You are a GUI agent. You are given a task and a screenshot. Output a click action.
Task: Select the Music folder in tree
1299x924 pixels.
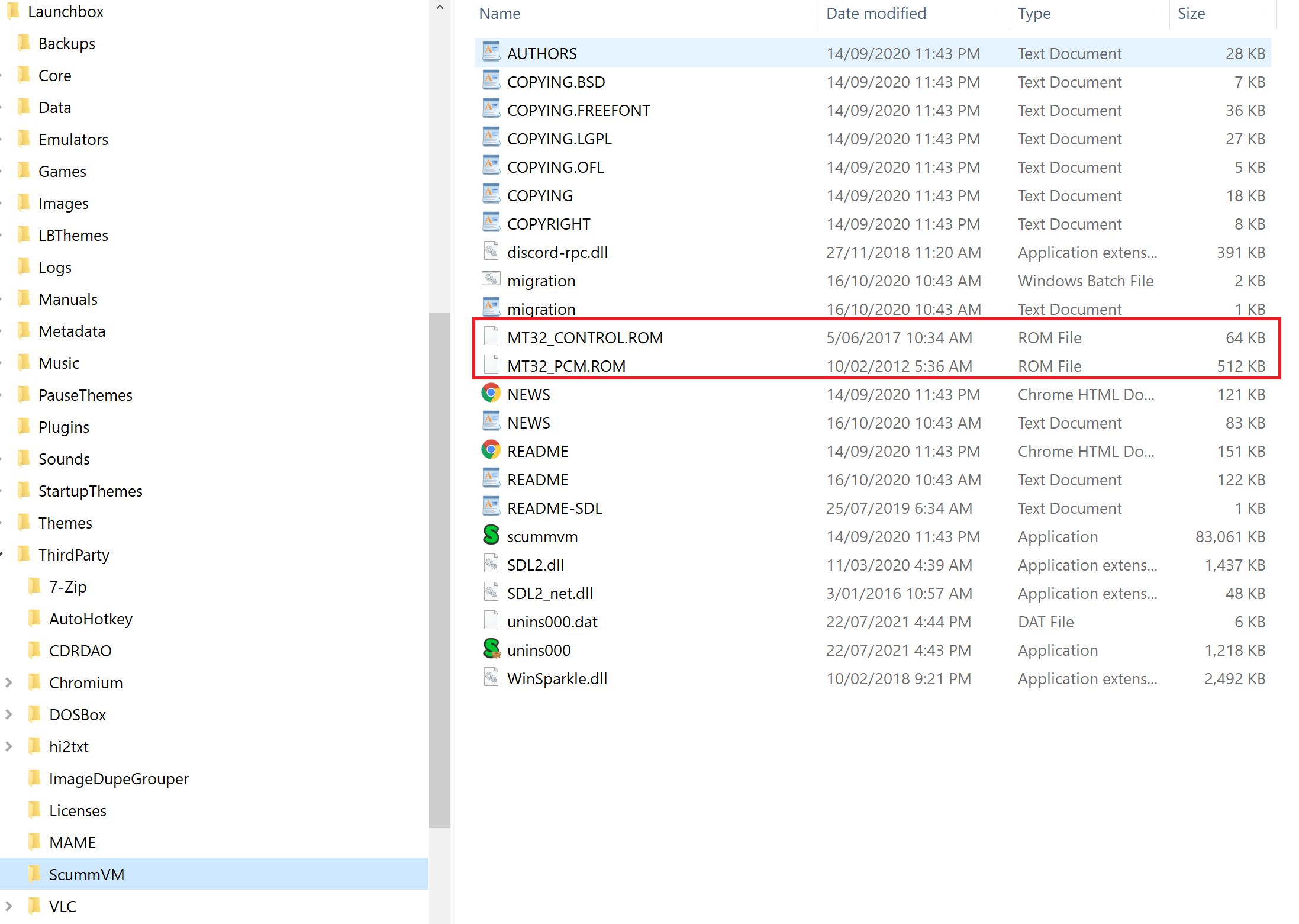click(59, 363)
